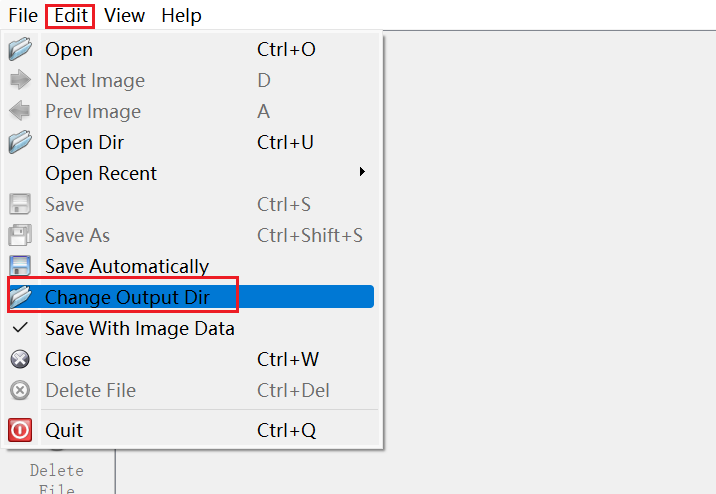This screenshot has height=494, width=716.
Task: Click the Open Dir folder icon
Action: tap(20, 142)
